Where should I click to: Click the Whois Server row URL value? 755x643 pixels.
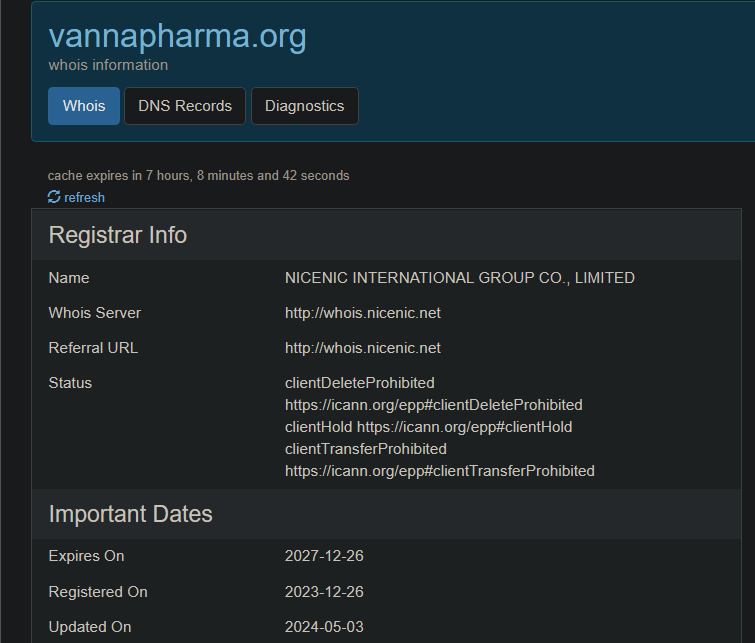tap(362, 313)
